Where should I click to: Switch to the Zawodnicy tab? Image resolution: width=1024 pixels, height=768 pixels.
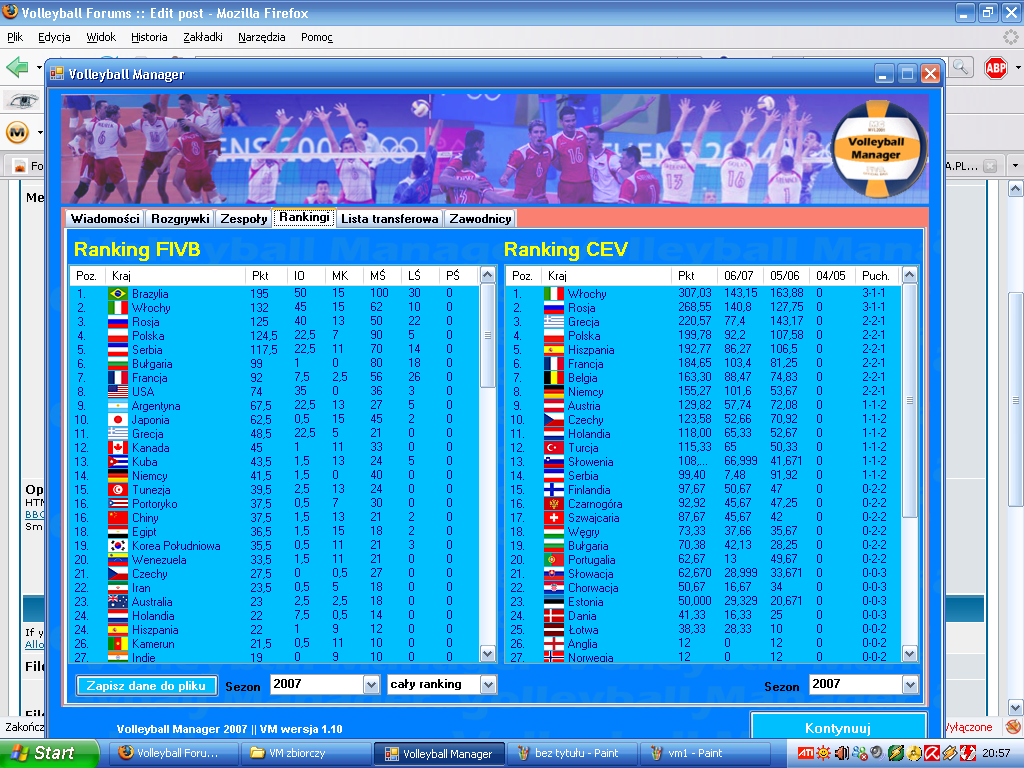(x=480, y=219)
